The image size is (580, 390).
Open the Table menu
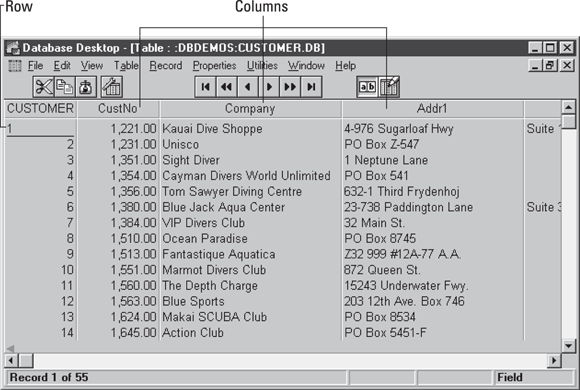pyautogui.click(x=126, y=66)
